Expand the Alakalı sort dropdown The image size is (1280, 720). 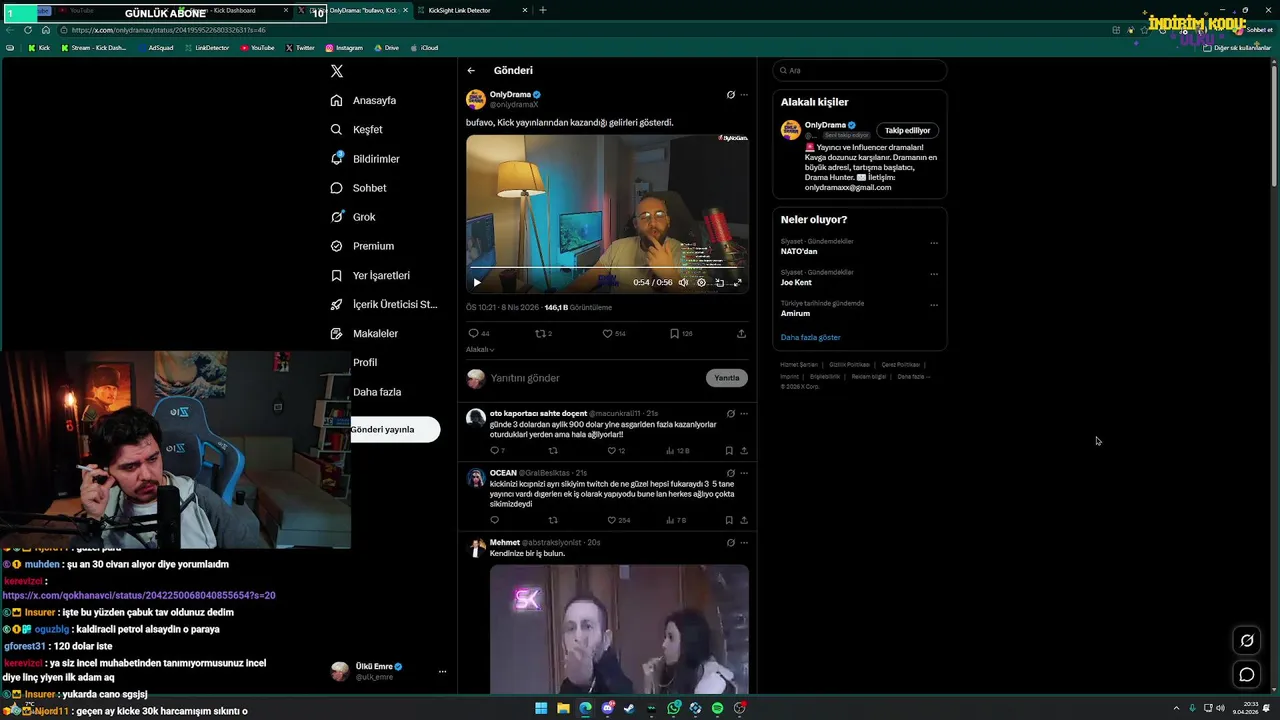pyautogui.click(x=480, y=349)
